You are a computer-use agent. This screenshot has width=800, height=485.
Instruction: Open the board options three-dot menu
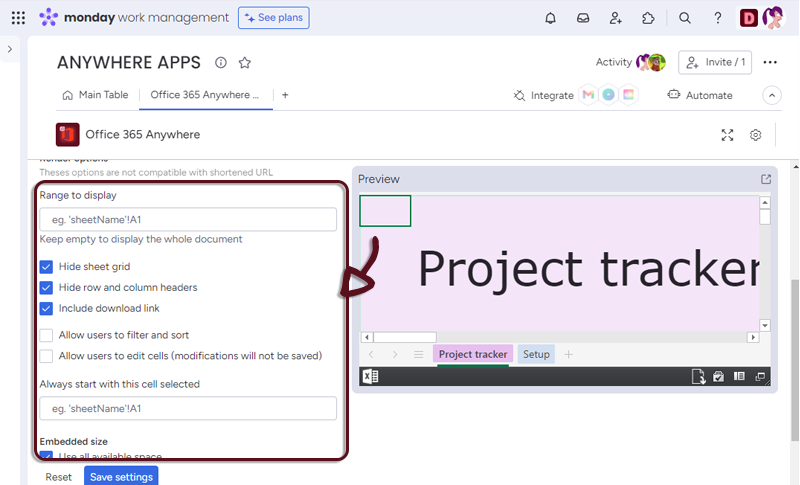tap(770, 62)
